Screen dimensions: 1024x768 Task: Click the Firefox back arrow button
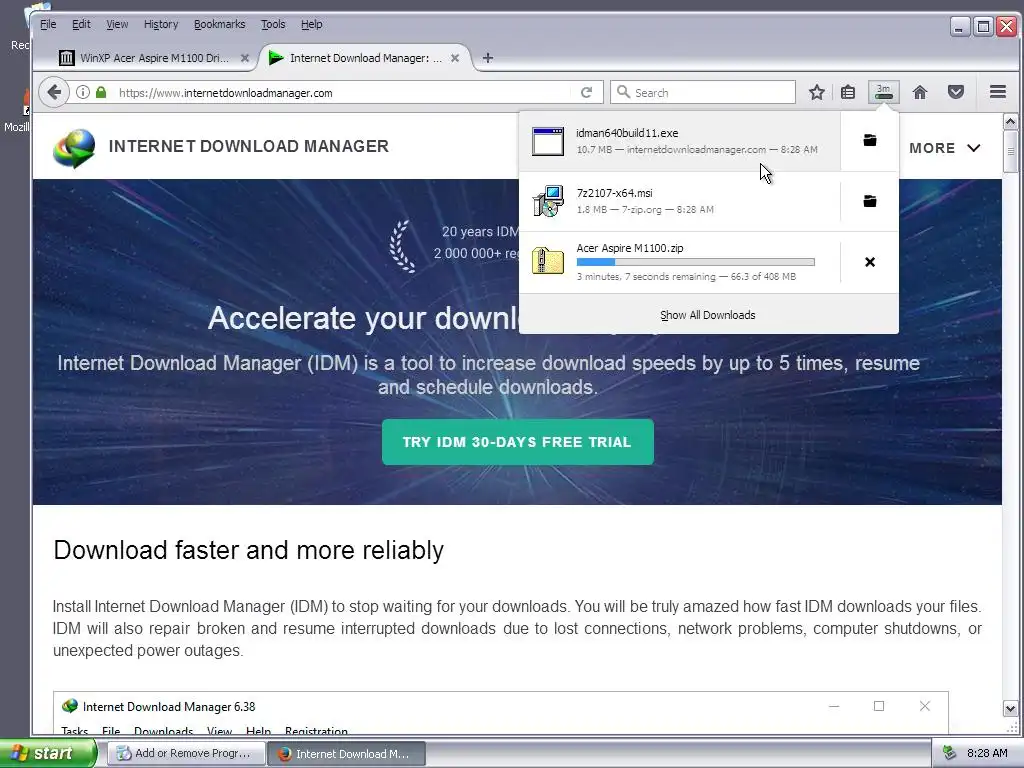[x=54, y=92]
